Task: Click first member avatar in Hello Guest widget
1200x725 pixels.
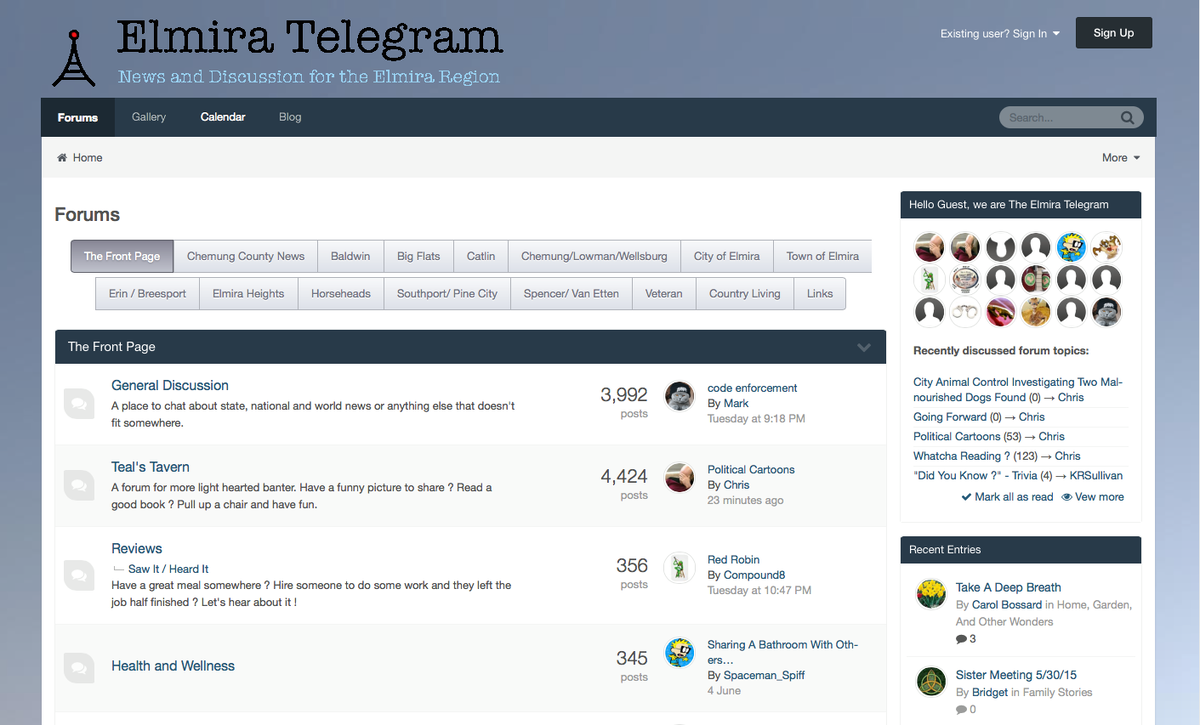Action: [930, 246]
